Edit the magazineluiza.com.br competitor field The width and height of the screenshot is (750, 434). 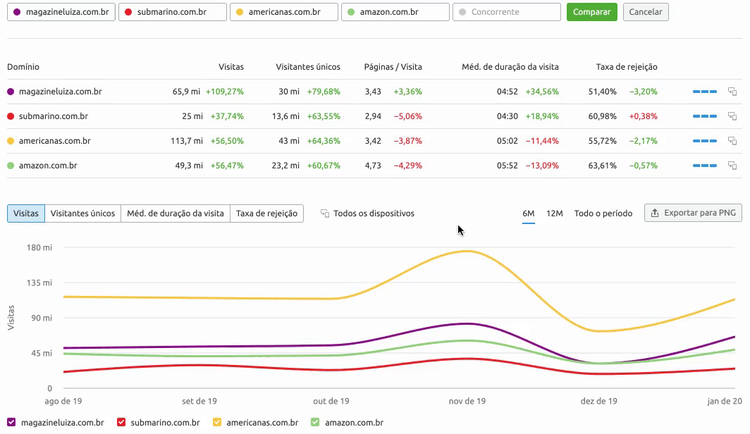click(x=61, y=12)
